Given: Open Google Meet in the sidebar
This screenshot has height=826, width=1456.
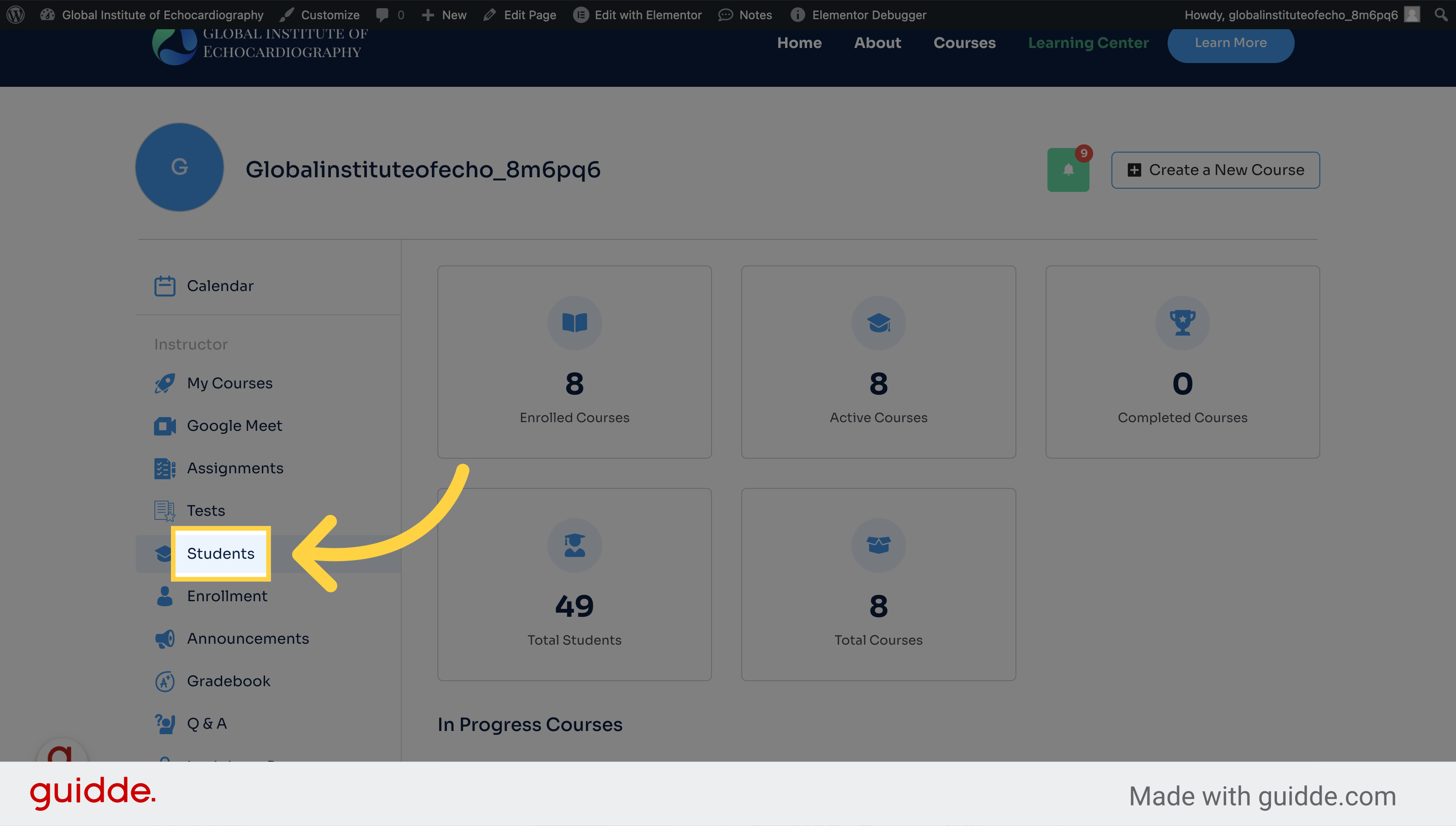Looking at the screenshot, I should (x=234, y=426).
